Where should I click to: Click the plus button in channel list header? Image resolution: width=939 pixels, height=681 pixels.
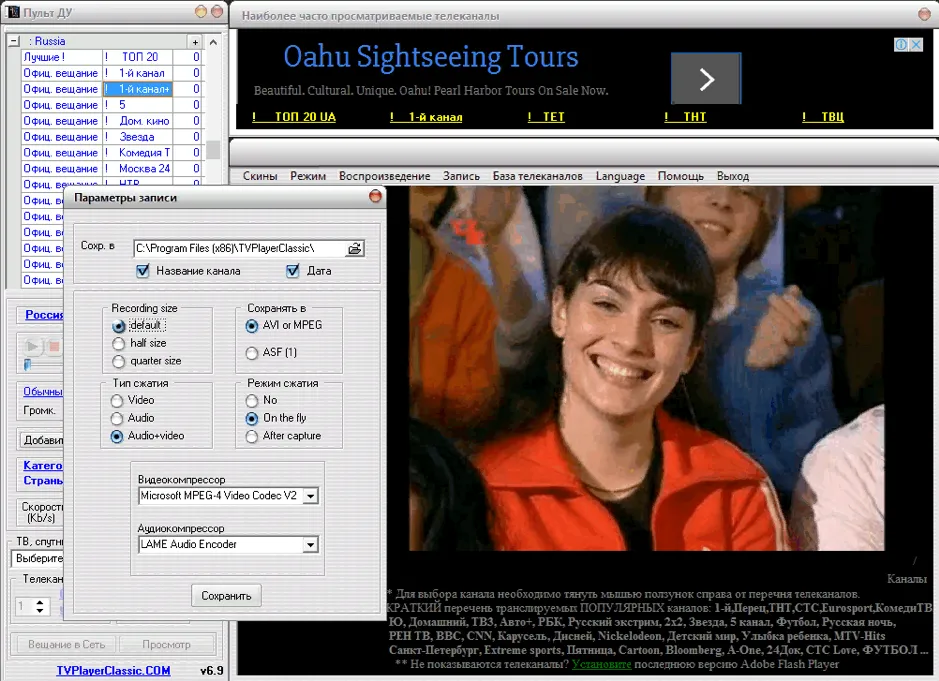pos(195,41)
